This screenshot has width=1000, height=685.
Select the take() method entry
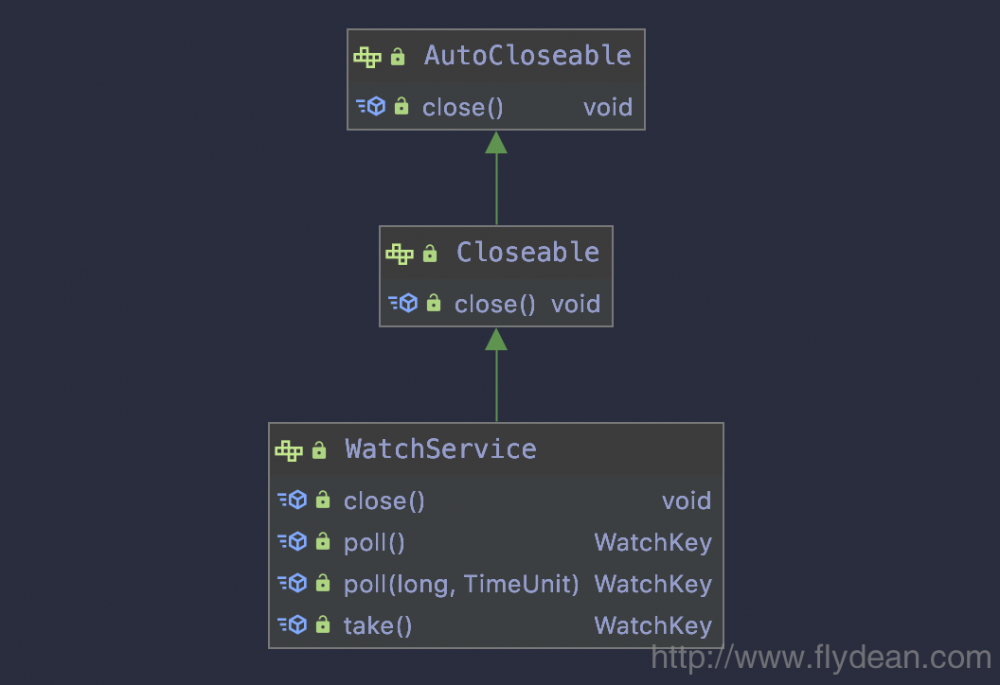[377, 626]
